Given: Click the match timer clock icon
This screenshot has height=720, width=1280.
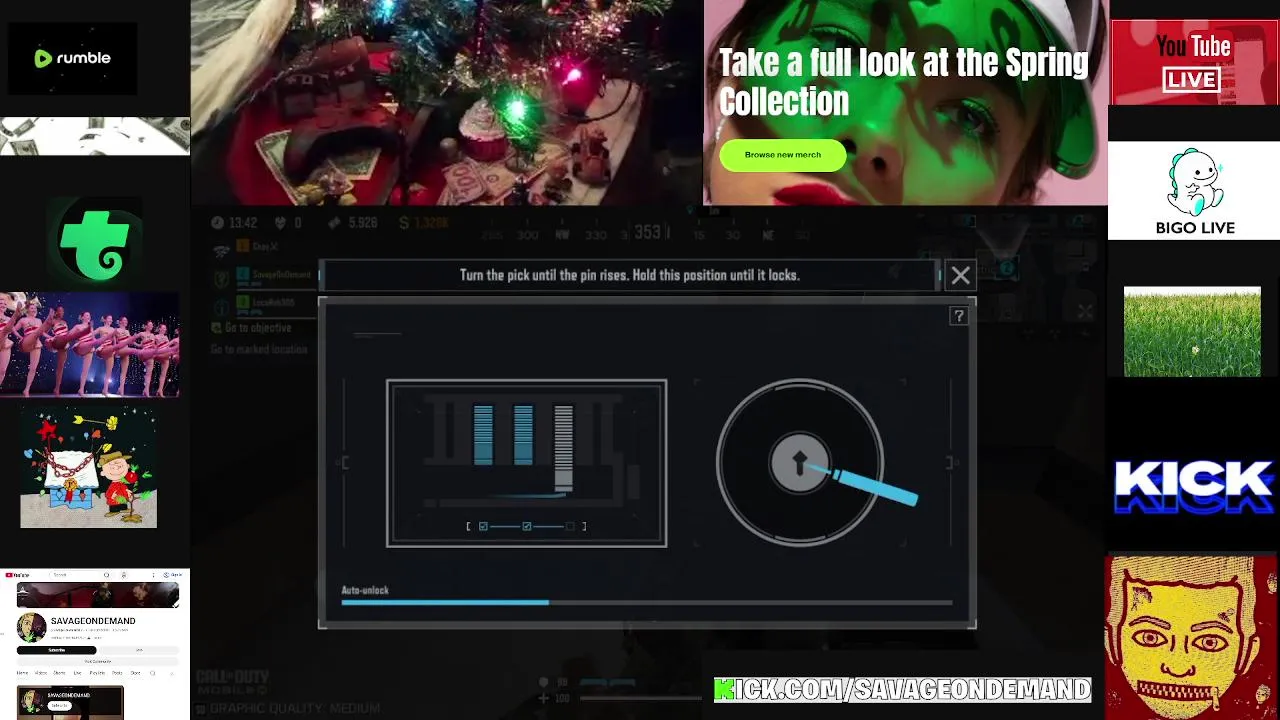Looking at the screenshot, I should (x=217, y=222).
